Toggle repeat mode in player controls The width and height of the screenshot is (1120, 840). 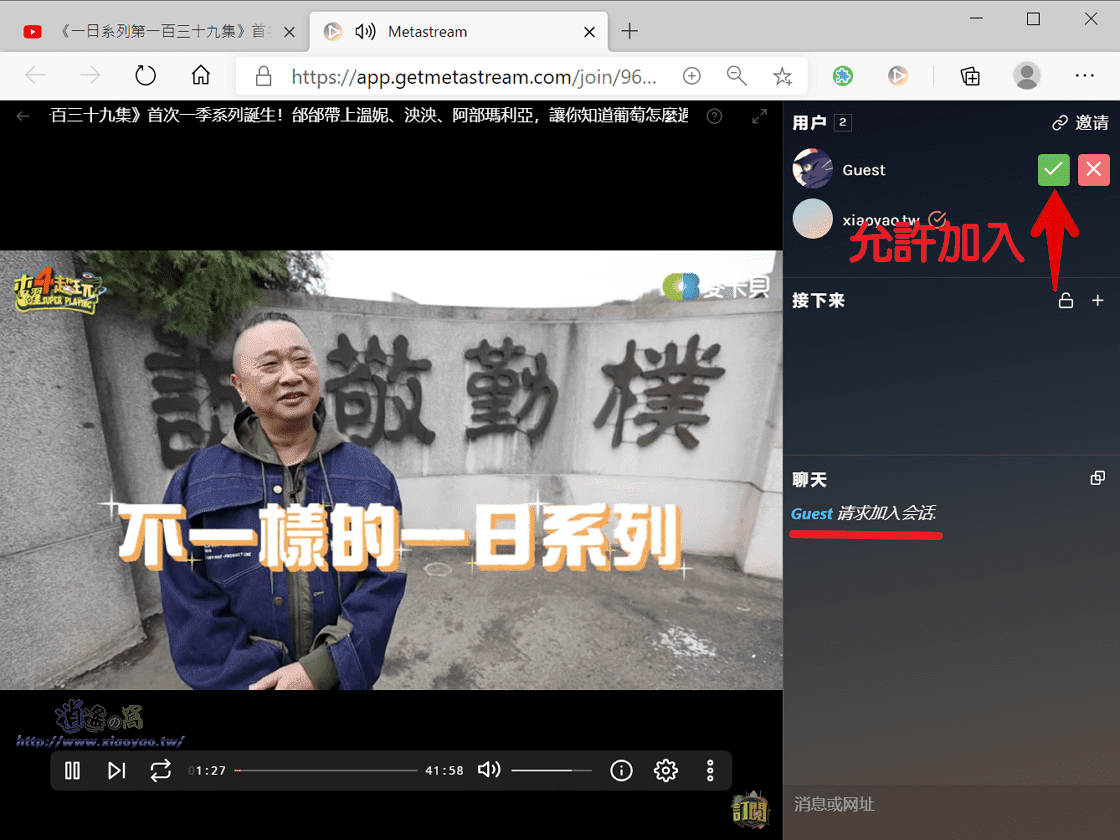161,771
